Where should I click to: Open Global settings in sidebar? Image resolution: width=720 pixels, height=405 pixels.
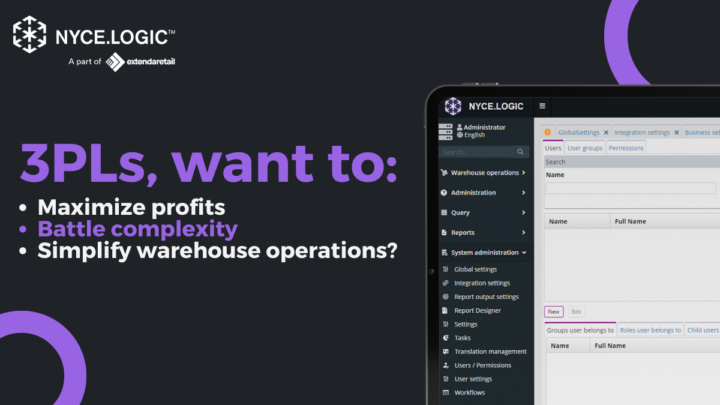pos(475,270)
